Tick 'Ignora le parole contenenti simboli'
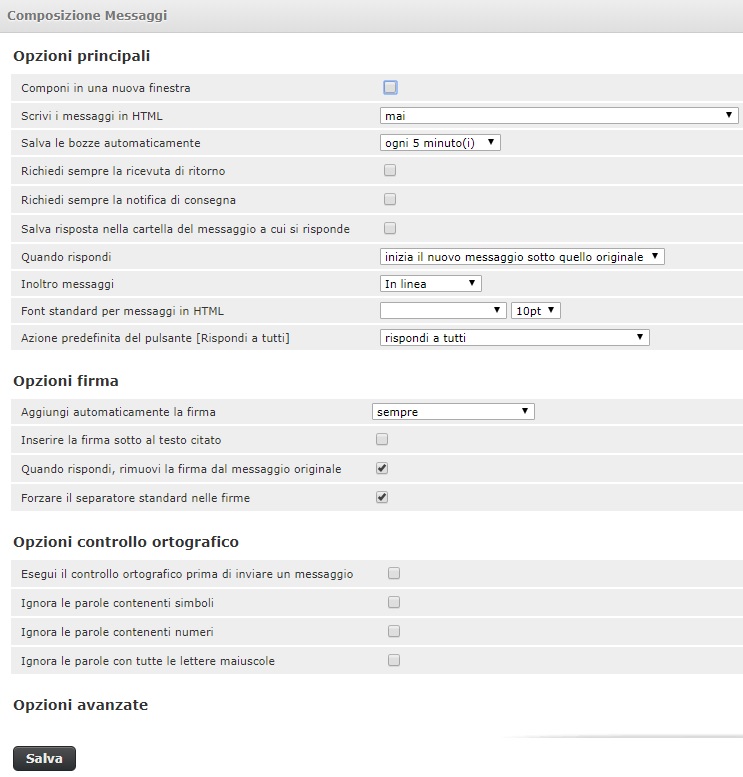 pos(394,602)
